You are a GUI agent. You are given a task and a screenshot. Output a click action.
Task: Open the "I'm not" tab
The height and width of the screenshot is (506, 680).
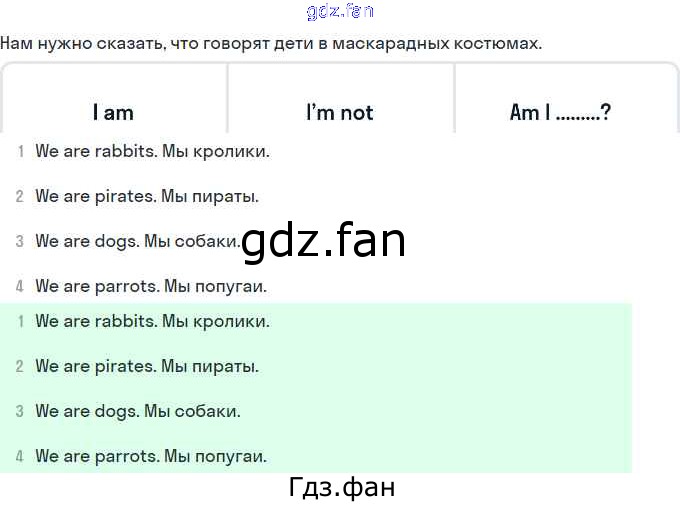click(340, 112)
